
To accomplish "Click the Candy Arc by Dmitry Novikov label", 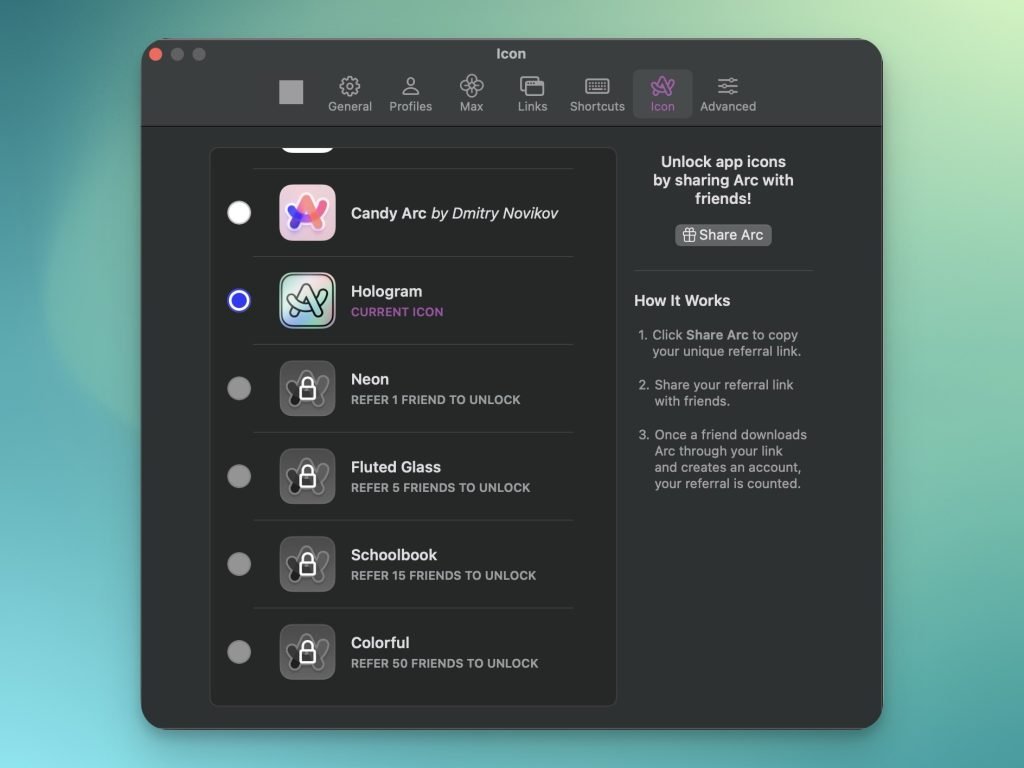I will coord(455,214).
